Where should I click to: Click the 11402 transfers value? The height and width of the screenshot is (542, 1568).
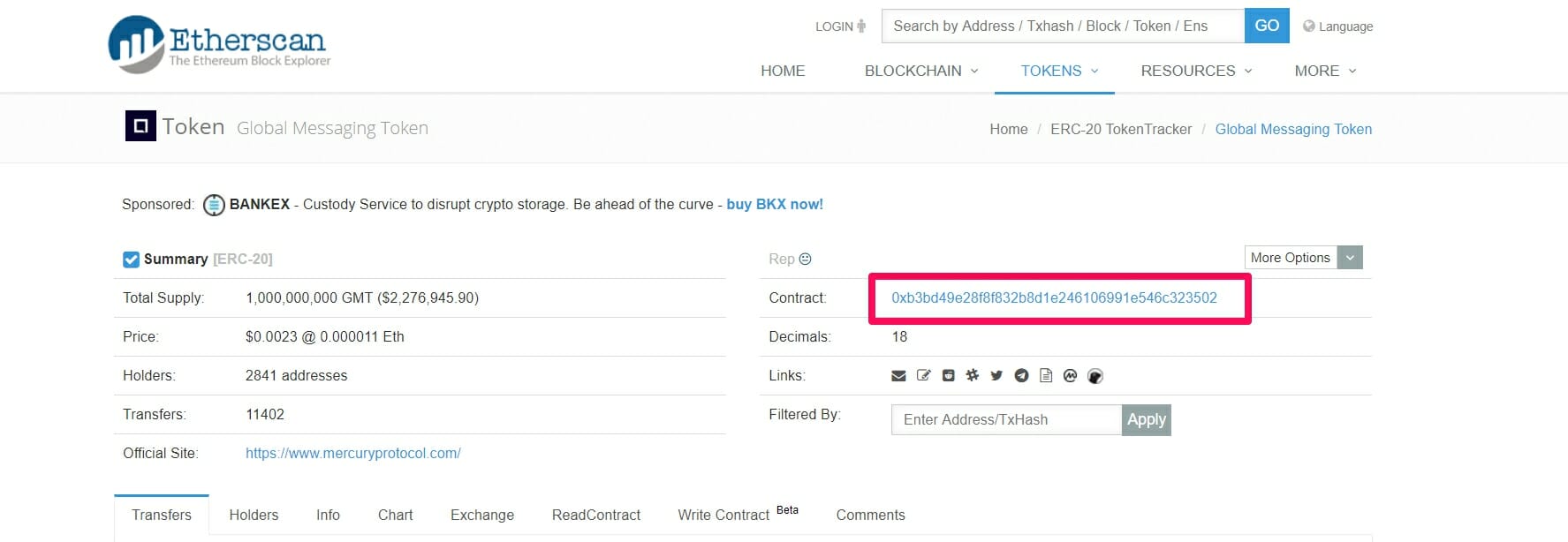[x=265, y=414]
